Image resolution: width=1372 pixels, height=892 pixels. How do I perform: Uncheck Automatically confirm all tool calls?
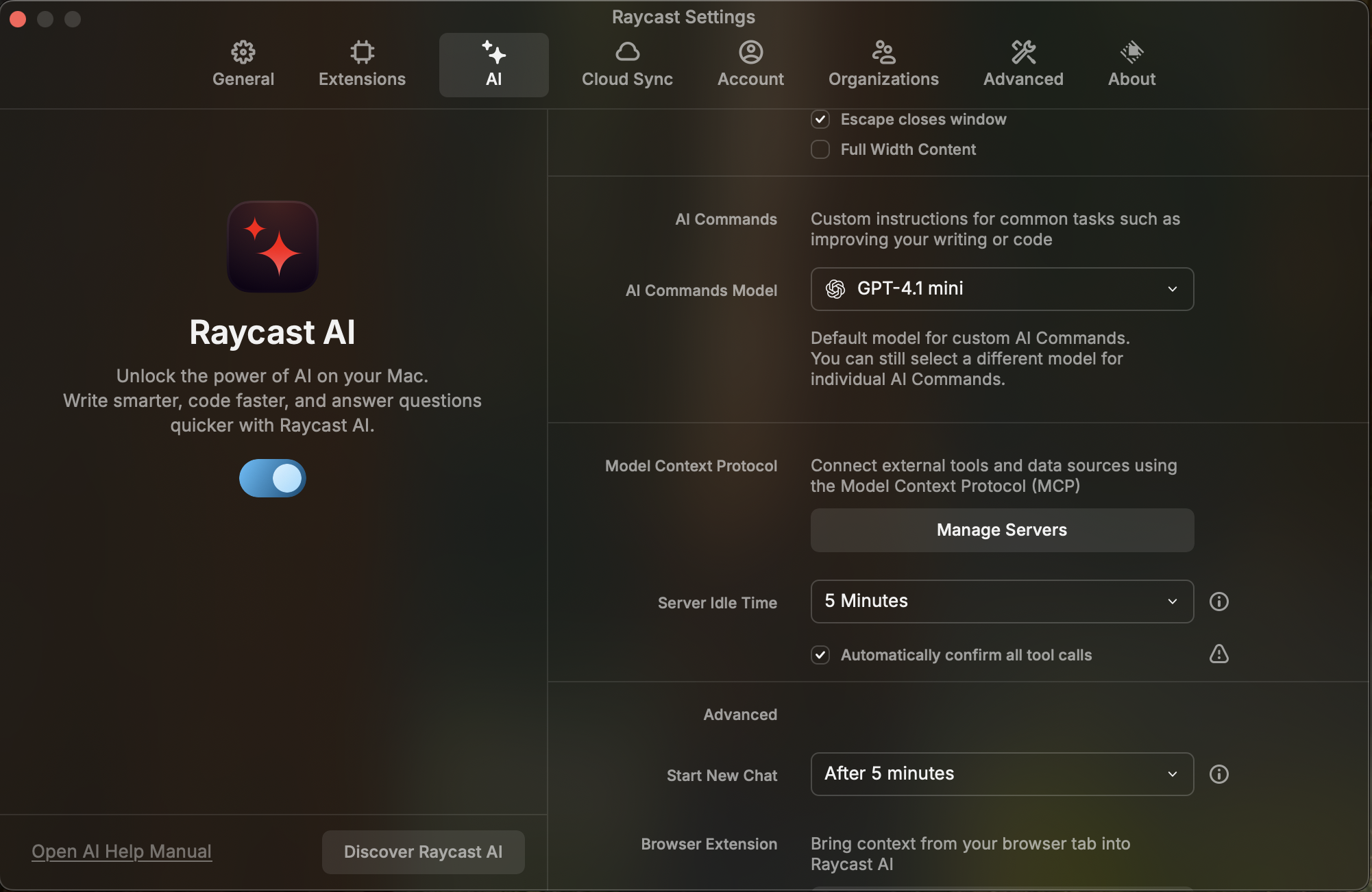point(820,655)
